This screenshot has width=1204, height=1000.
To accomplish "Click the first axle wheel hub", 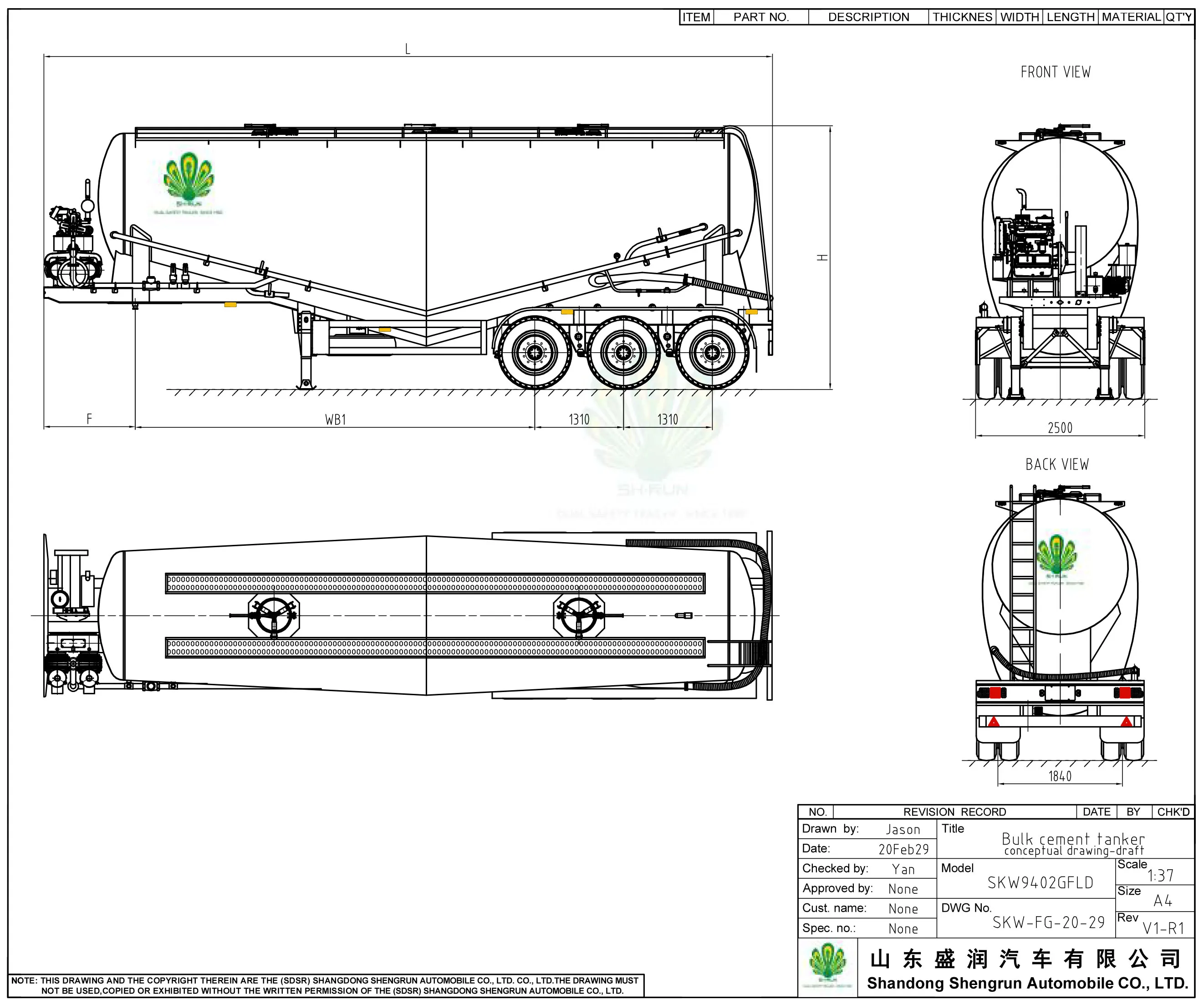I will click(x=536, y=352).
